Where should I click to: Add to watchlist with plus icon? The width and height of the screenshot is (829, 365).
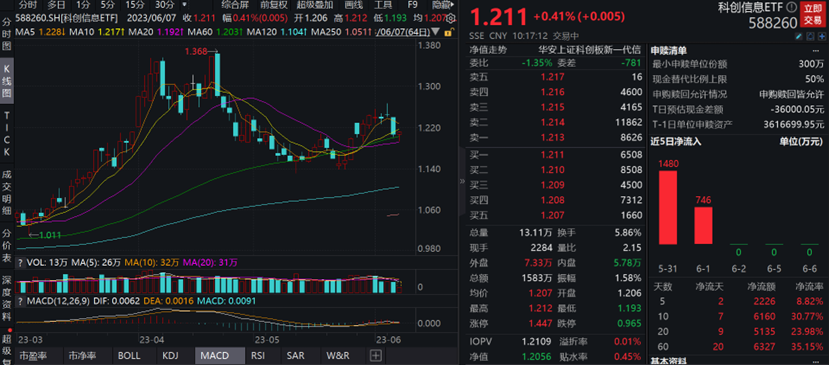[821, 37]
